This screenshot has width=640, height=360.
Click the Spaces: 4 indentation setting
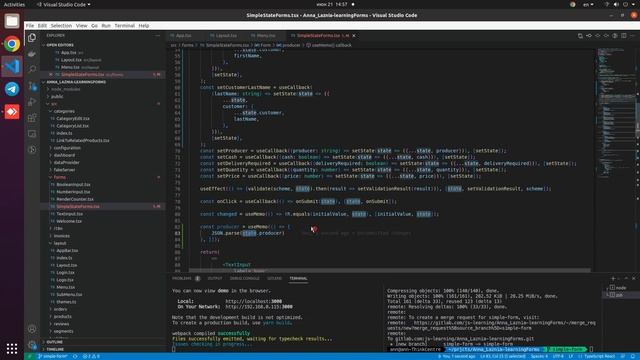539,356
